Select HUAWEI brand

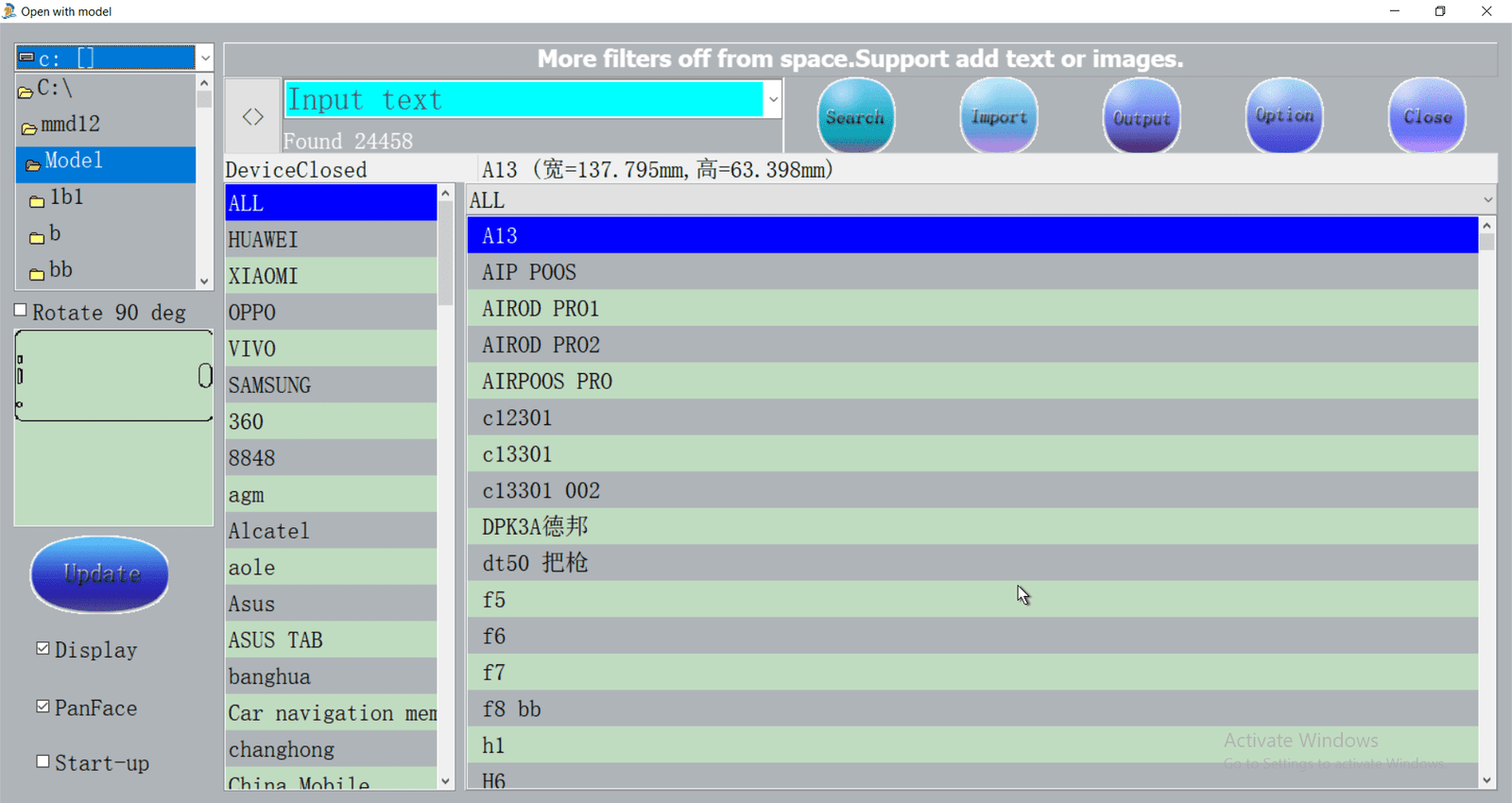pos(331,240)
